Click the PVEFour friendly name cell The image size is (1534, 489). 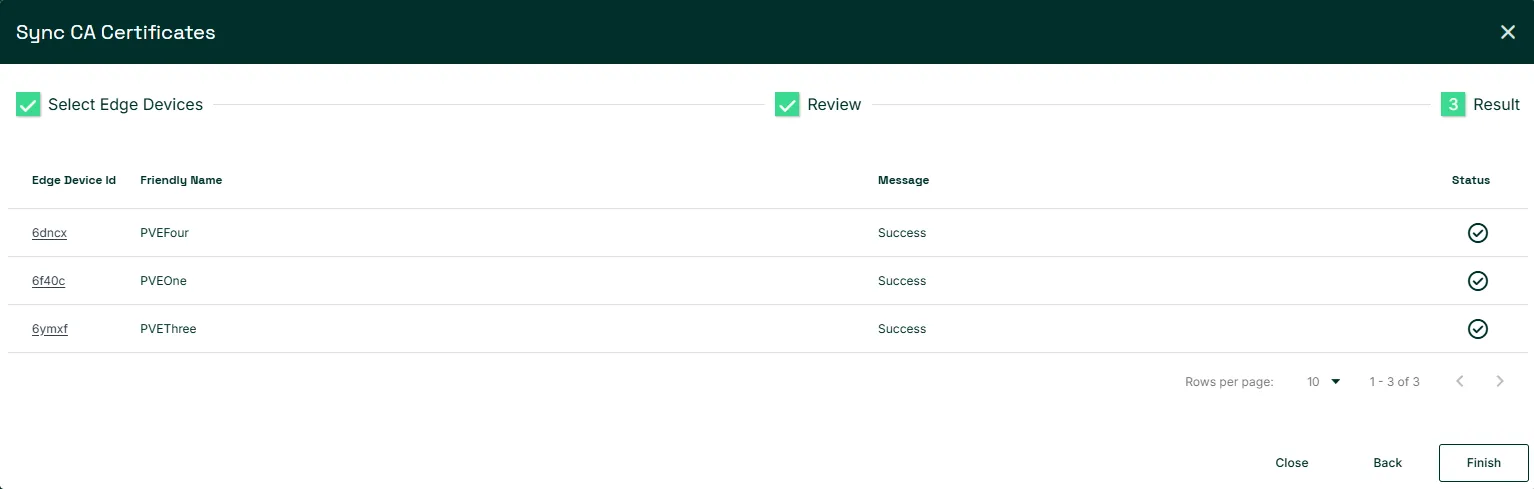[164, 233]
